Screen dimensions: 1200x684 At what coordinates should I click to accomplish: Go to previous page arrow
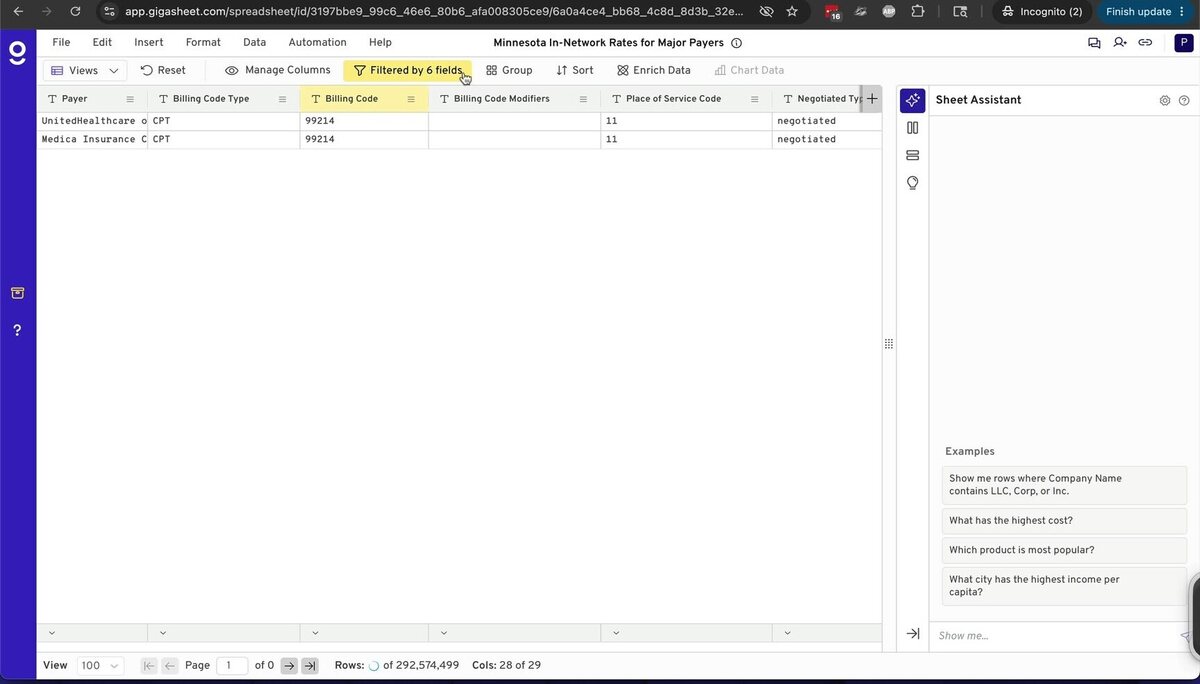[x=170, y=665]
